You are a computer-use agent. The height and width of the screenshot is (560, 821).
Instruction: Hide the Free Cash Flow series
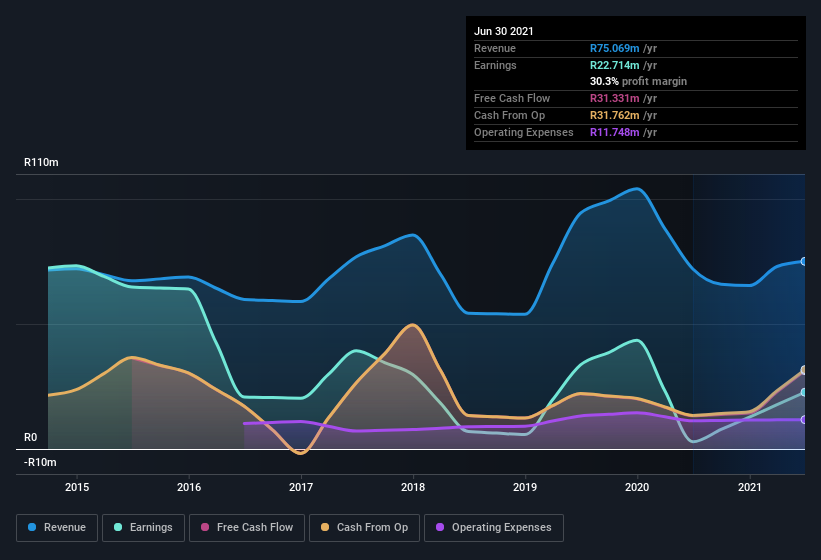(247, 528)
